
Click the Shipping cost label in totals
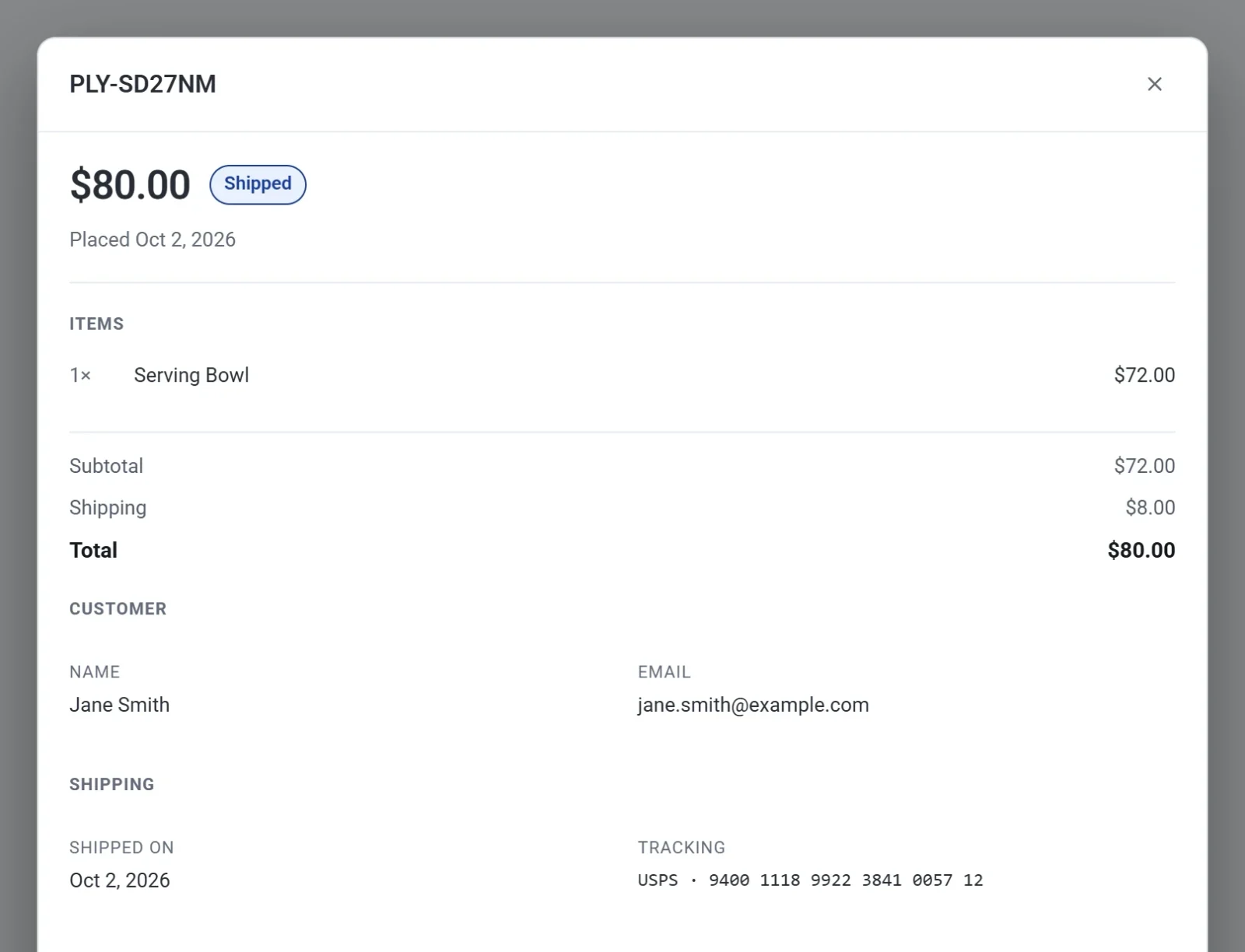[x=107, y=508]
